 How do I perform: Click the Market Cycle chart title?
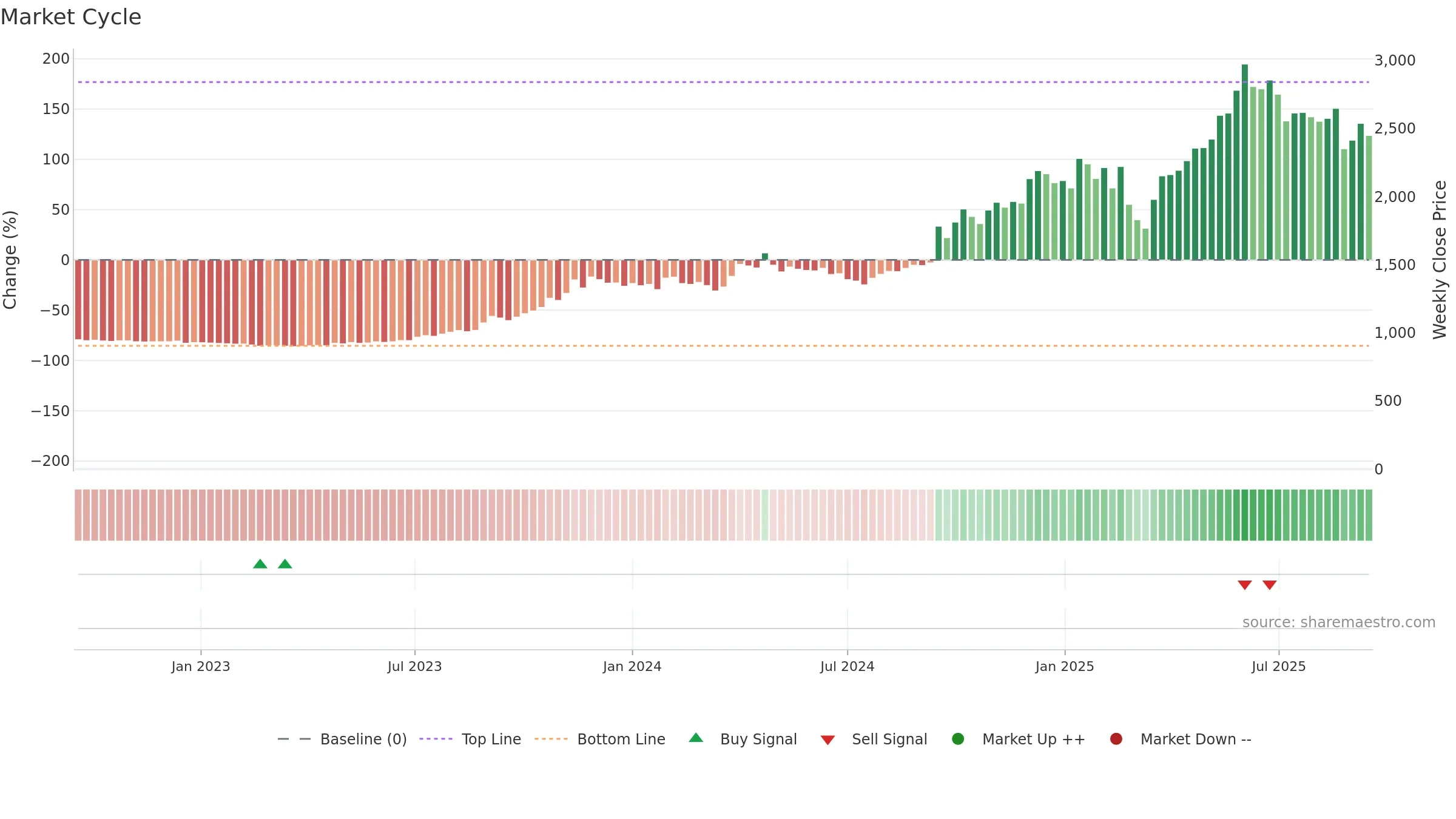point(71,17)
